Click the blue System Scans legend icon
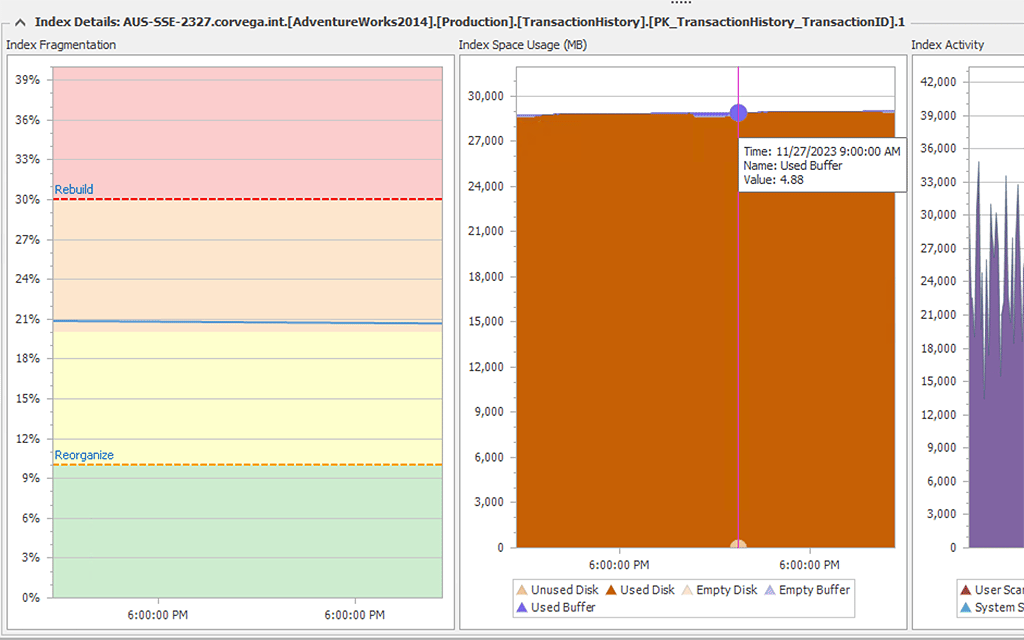1024x640 pixels. 966,607
